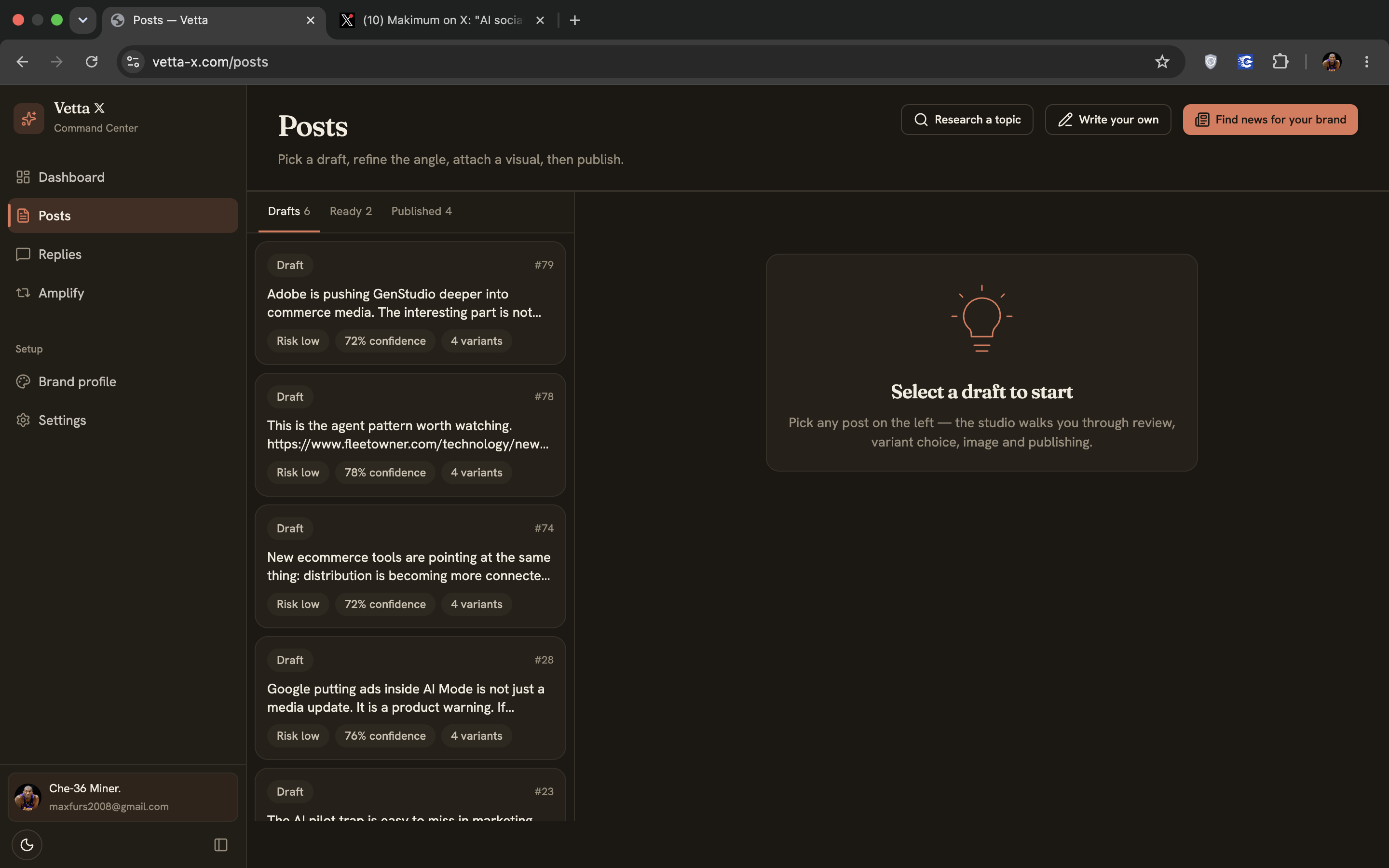Open Chrome profile avatar

(x=1332, y=61)
